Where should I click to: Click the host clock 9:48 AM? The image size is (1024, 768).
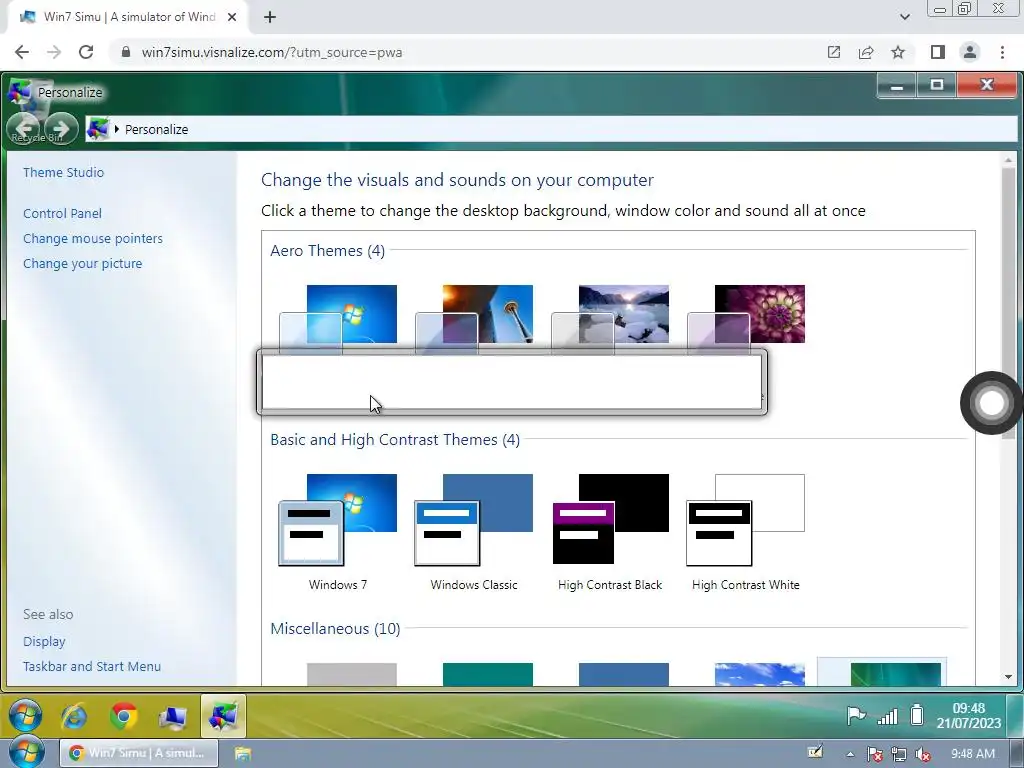(x=972, y=754)
